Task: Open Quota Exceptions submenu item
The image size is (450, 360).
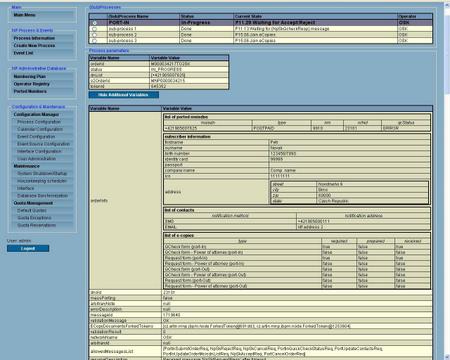Action: (x=43, y=218)
